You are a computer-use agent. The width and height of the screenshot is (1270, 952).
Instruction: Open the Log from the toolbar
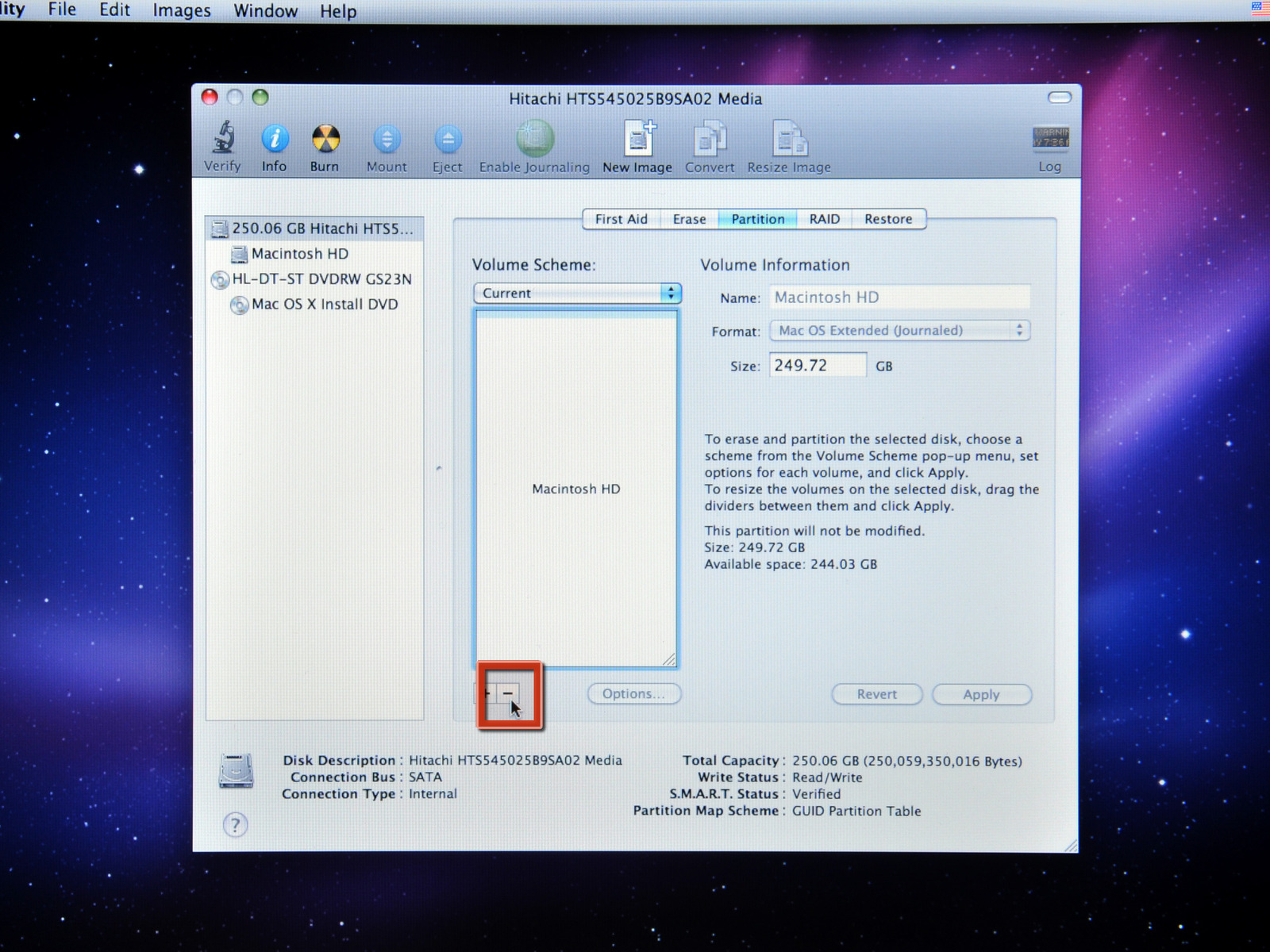point(1050,138)
